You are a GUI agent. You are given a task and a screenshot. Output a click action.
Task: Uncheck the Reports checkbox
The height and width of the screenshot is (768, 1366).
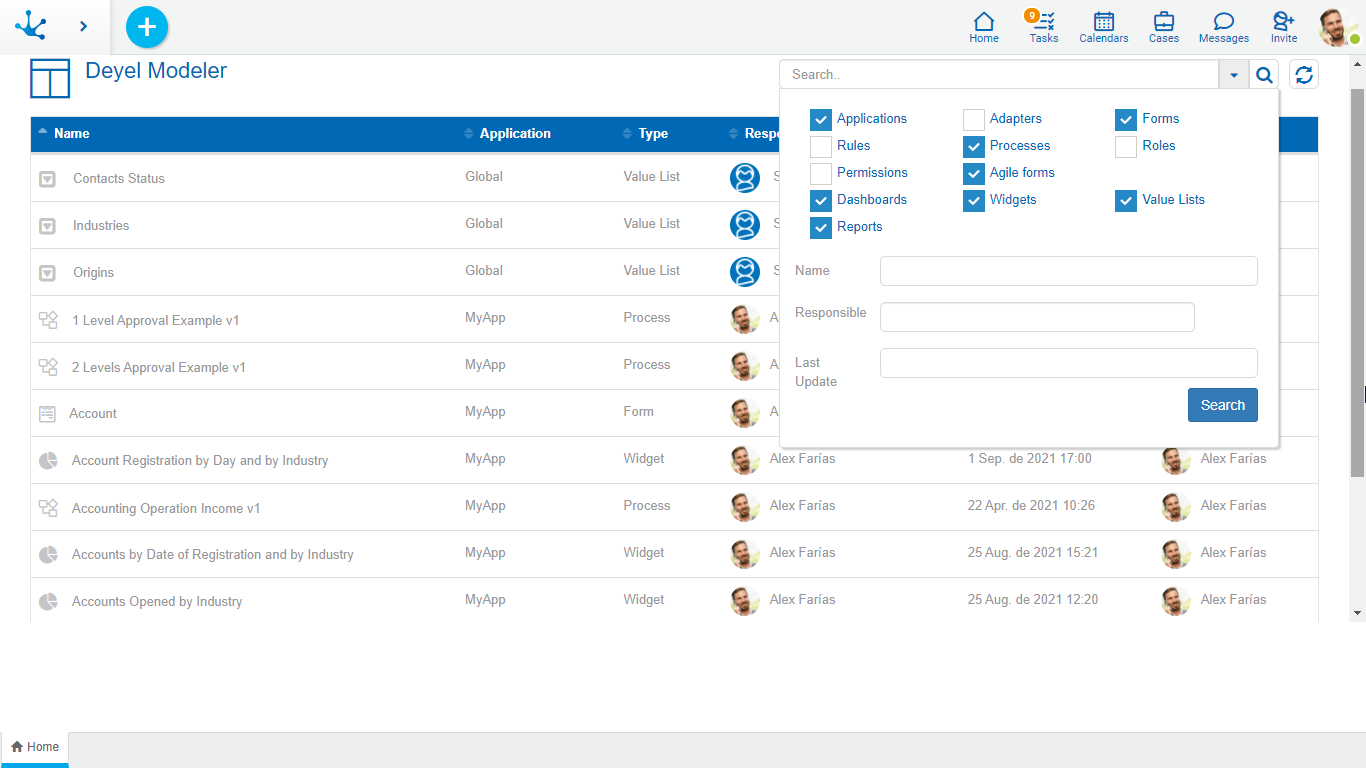(x=821, y=228)
